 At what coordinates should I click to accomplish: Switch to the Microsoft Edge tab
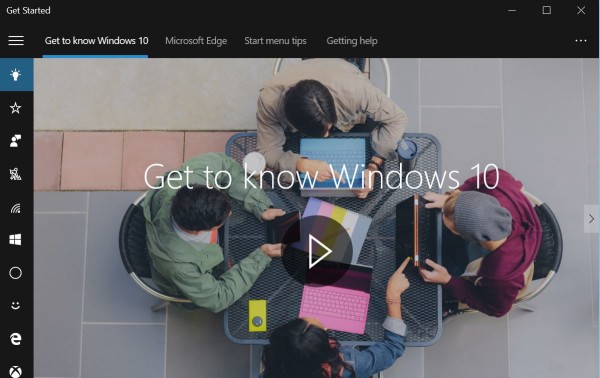196,41
